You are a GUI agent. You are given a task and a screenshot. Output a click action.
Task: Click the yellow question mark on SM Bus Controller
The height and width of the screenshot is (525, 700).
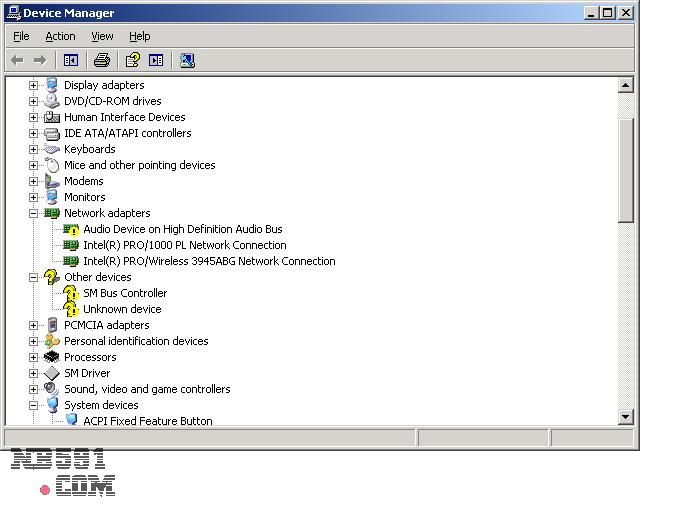70,293
